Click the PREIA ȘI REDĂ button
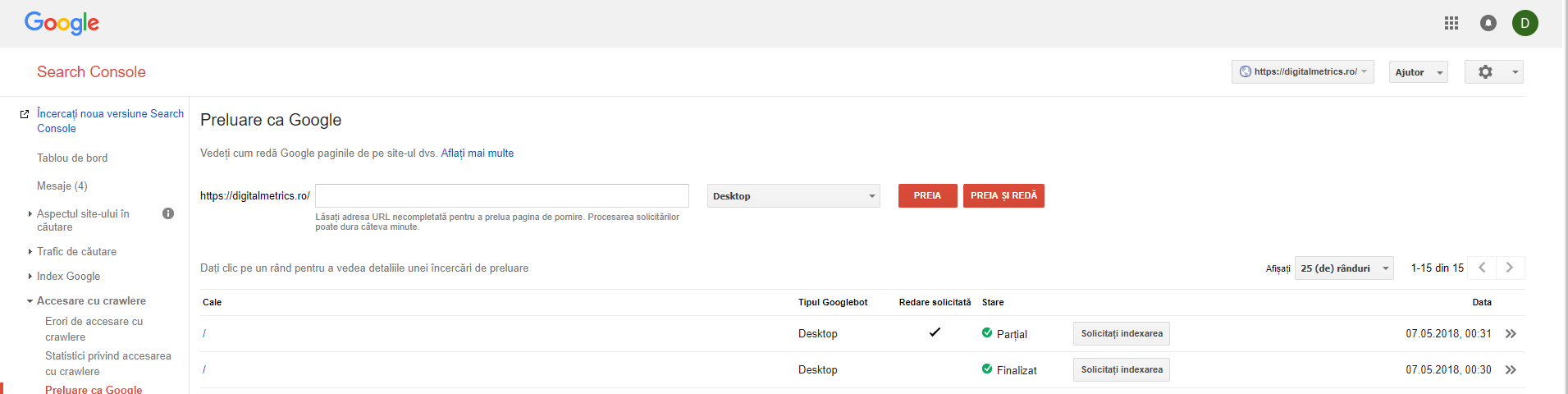Viewport: 1568px width, 394px height. click(1003, 196)
